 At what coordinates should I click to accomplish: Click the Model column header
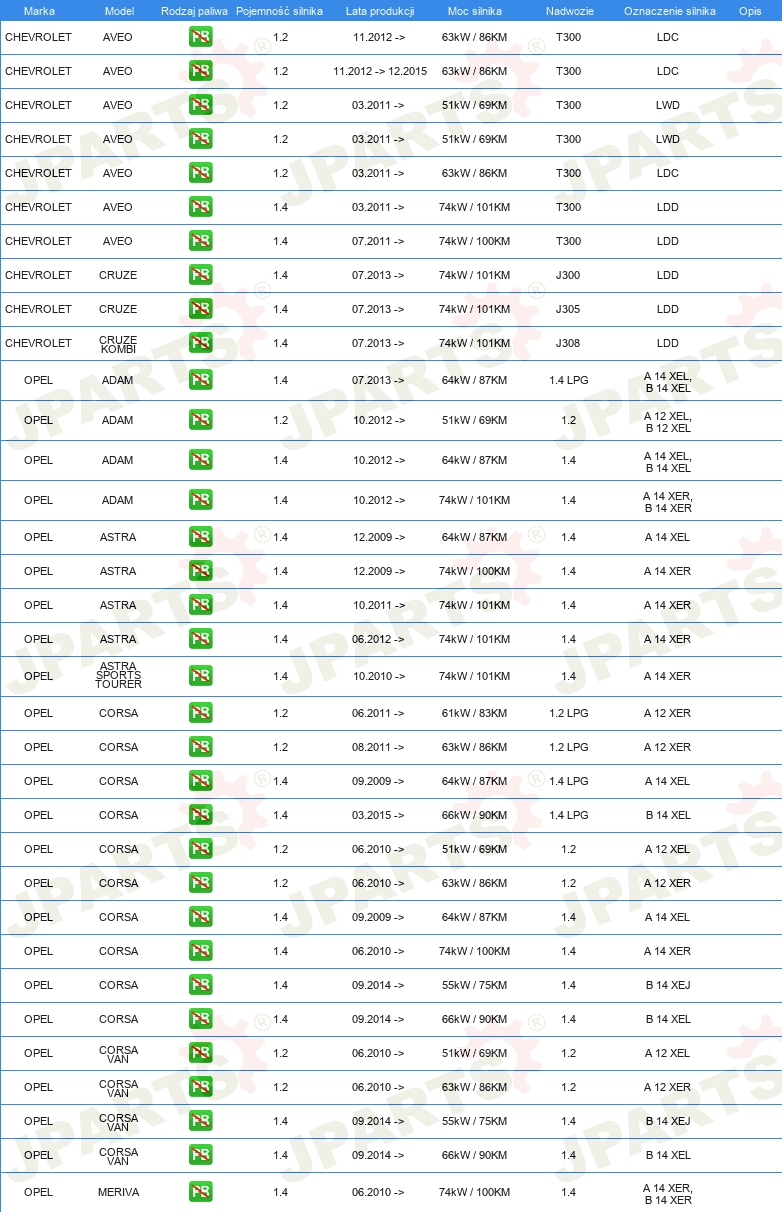pos(118,11)
